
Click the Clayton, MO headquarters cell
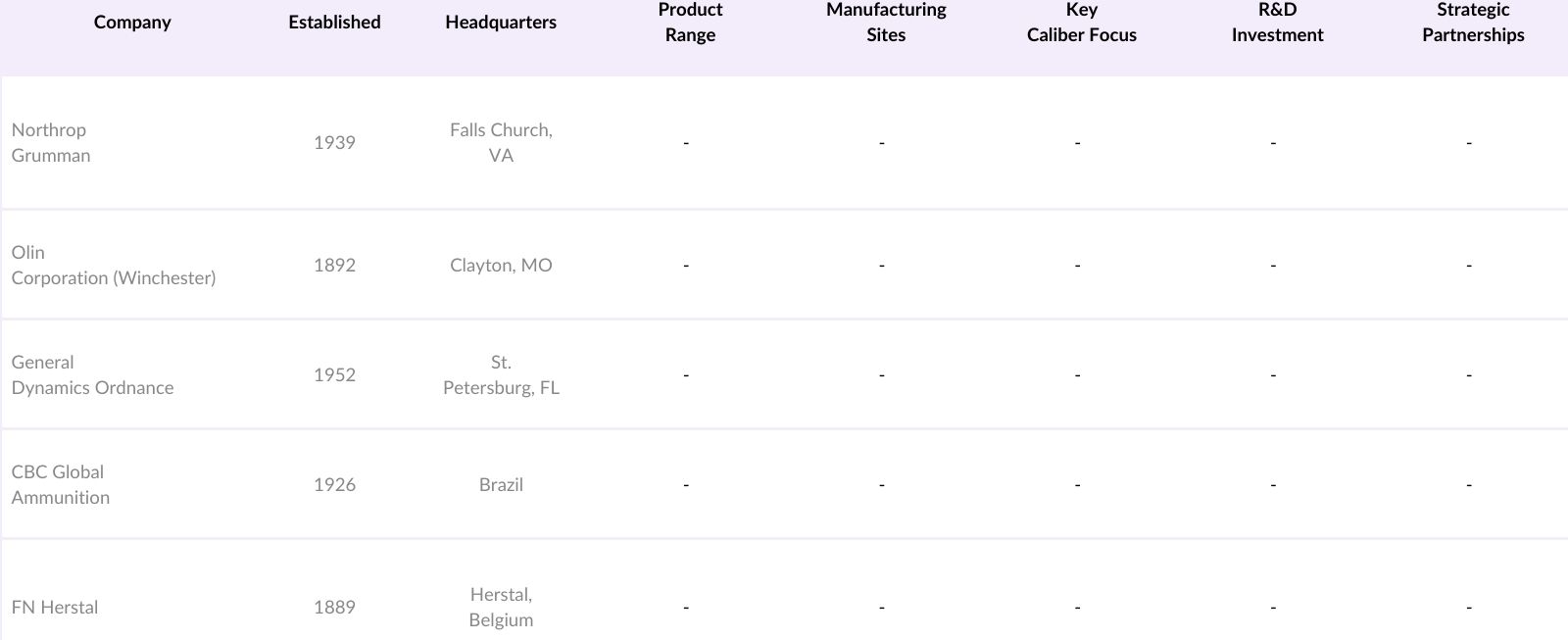coord(501,266)
